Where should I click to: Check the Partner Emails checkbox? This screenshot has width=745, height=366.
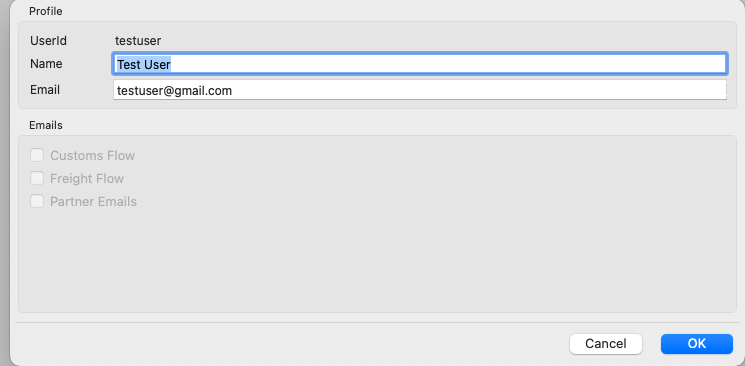(37, 201)
